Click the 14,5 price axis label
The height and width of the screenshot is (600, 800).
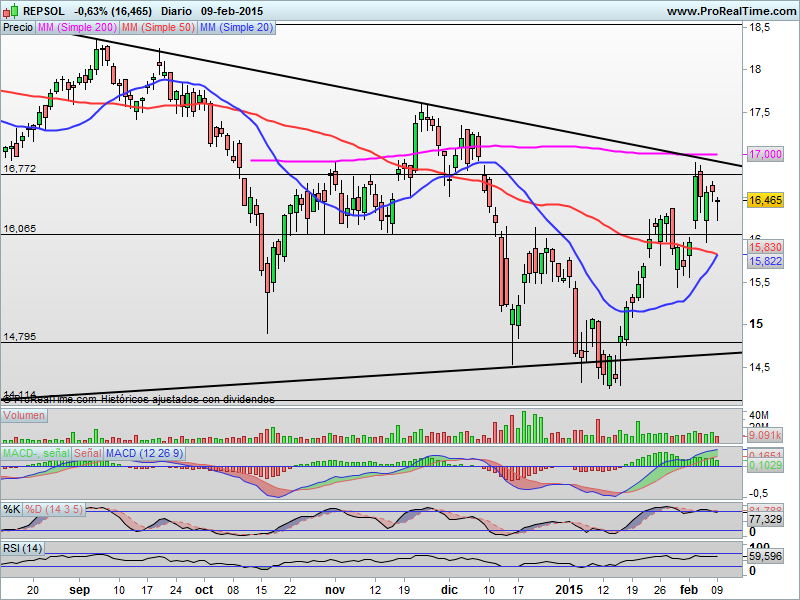tap(760, 367)
